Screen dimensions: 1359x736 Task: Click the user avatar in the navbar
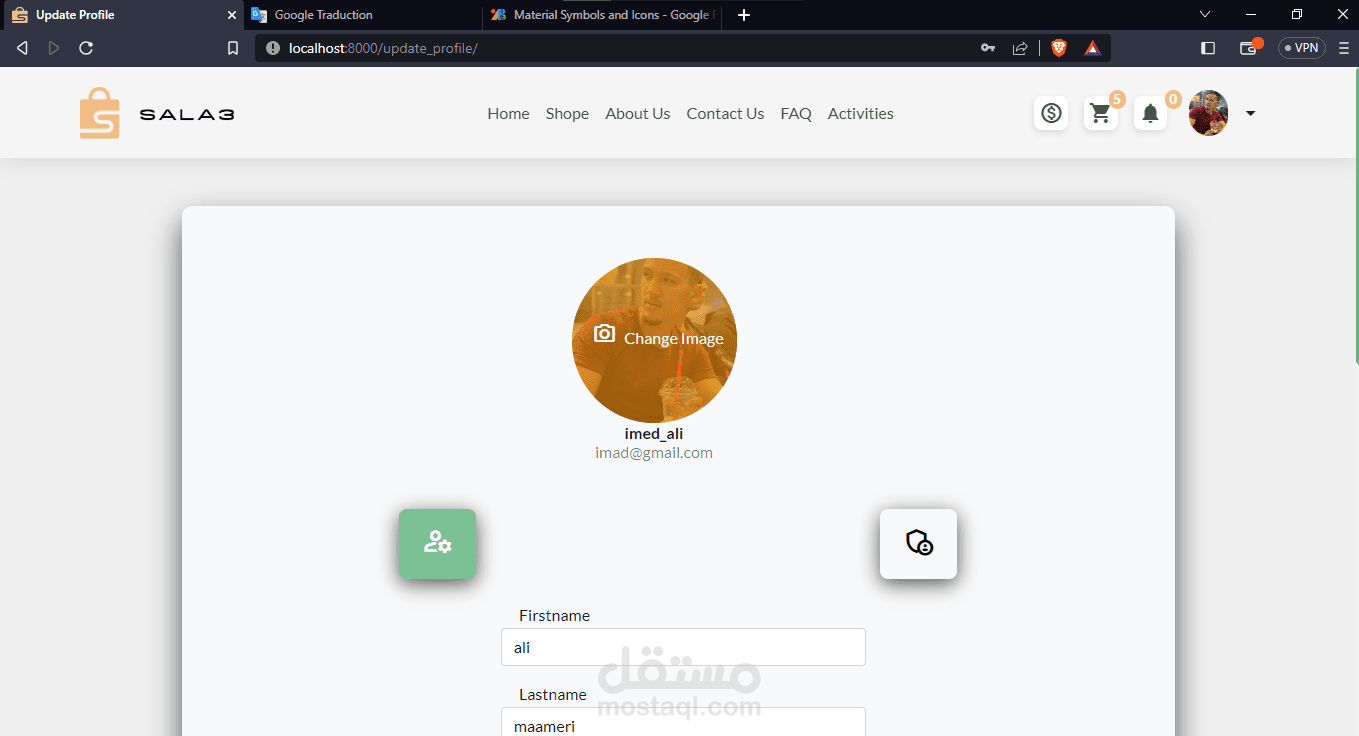point(1209,113)
